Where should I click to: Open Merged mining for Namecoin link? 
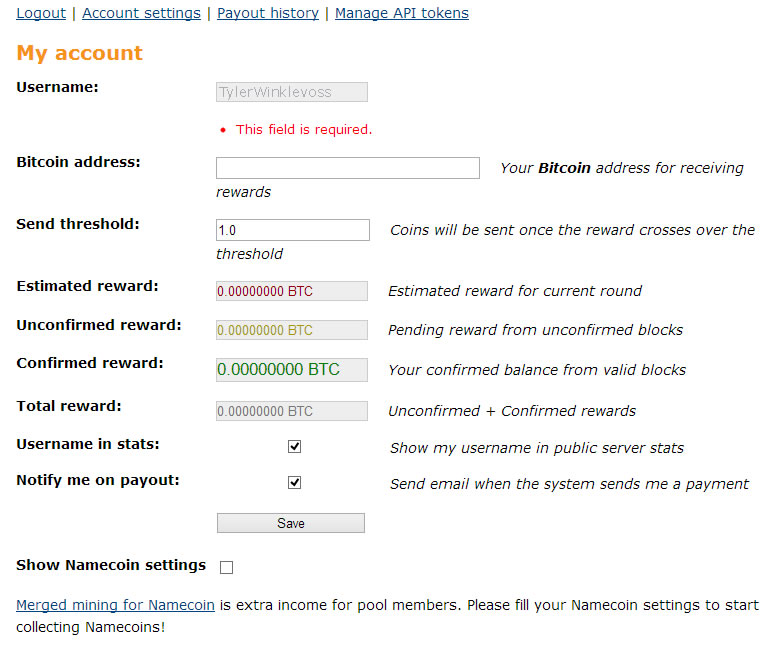point(115,605)
